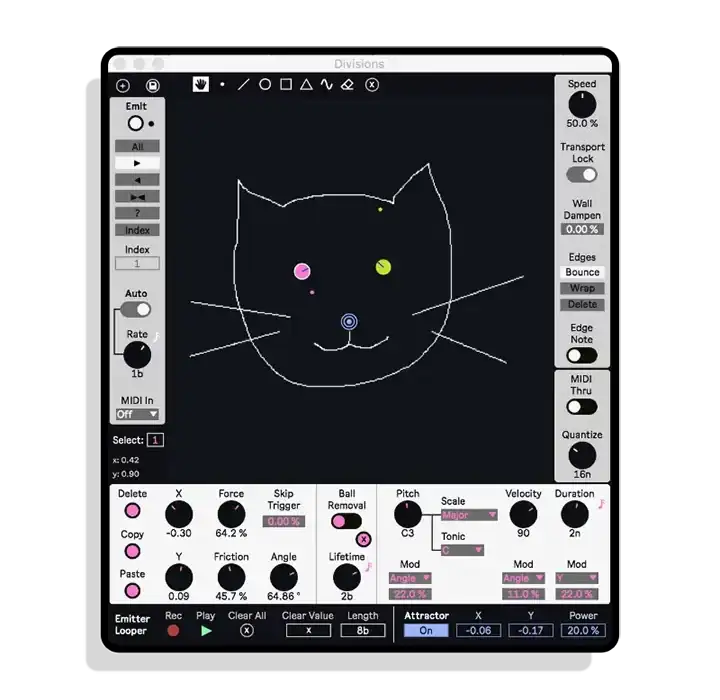Select the Delete edge mode
Screen dimensions: 720x700
(x=582, y=305)
